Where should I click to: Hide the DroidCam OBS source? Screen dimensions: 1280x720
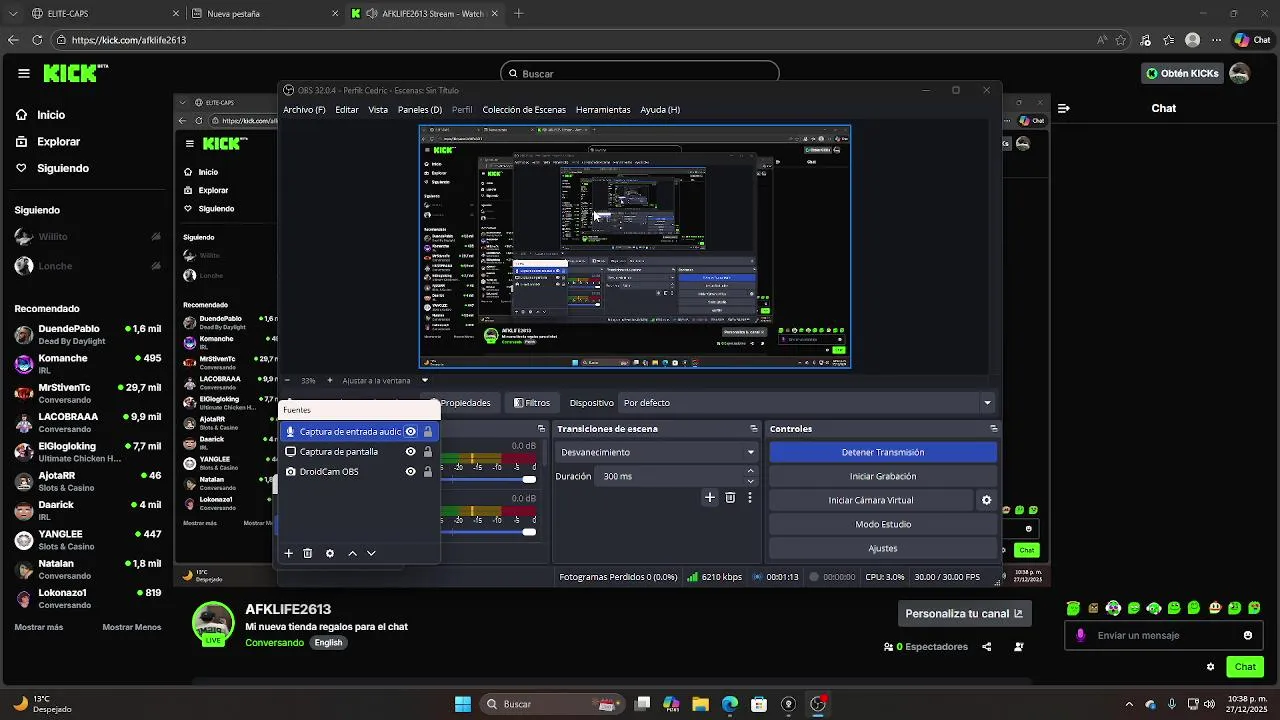pyautogui.click(x=410, y=472)
